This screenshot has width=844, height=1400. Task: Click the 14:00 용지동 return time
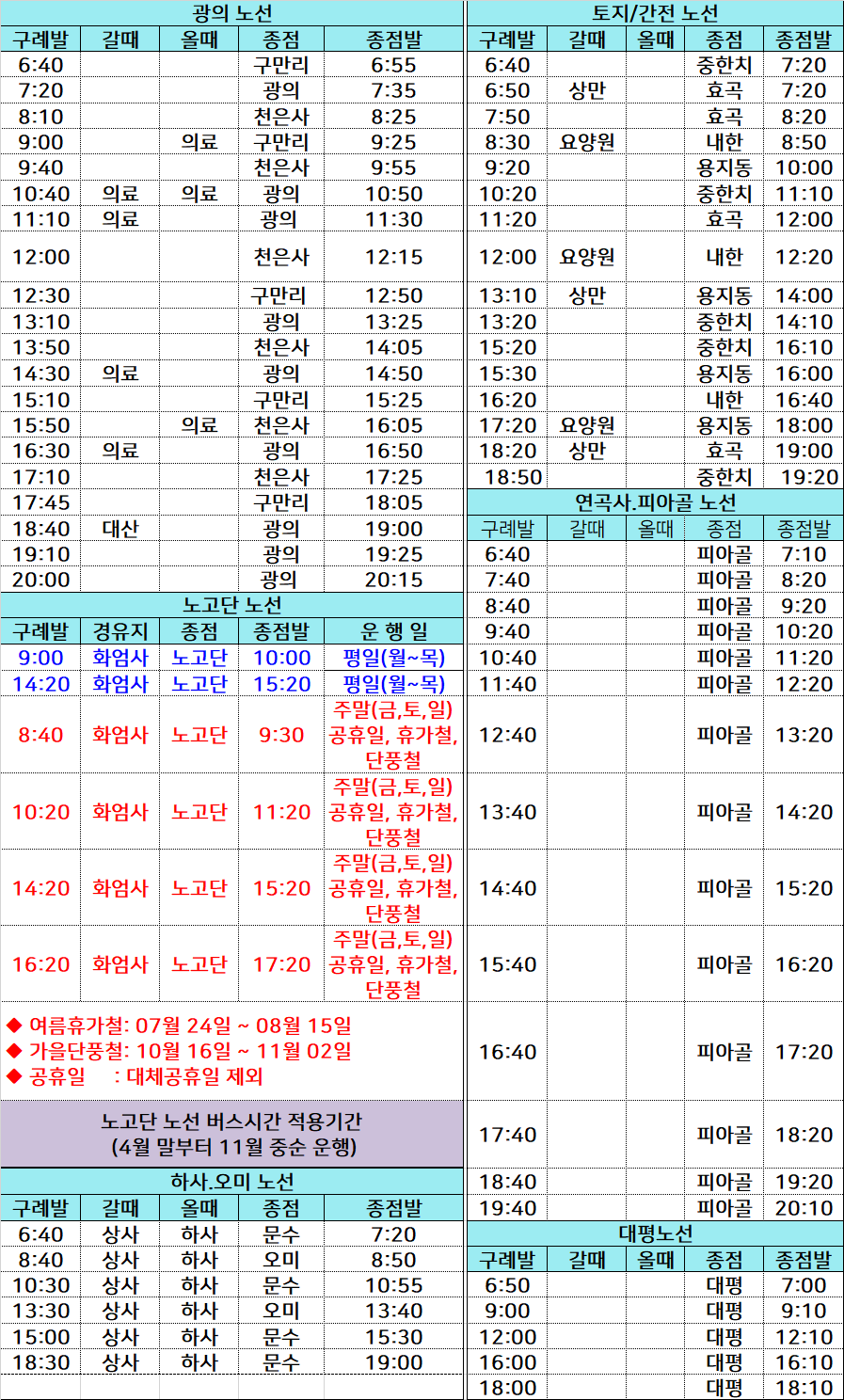(804, 295)
